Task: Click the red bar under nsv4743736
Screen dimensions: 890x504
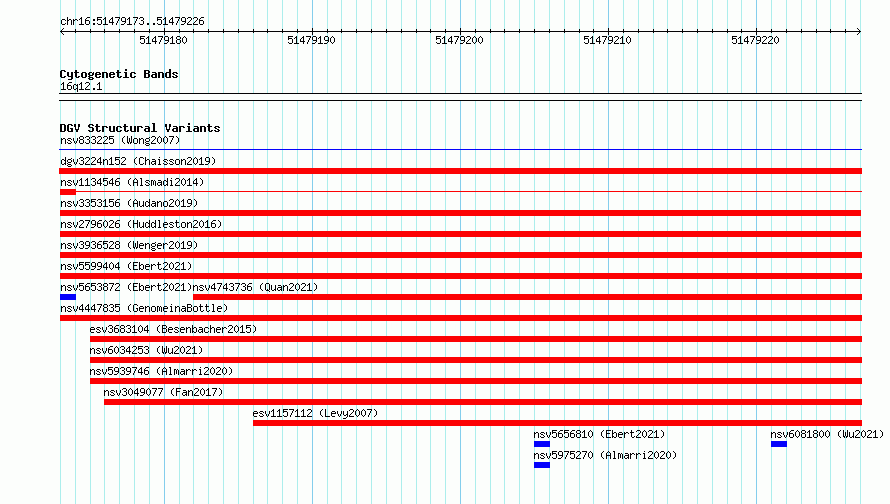Action: click(x=527, y=297)
